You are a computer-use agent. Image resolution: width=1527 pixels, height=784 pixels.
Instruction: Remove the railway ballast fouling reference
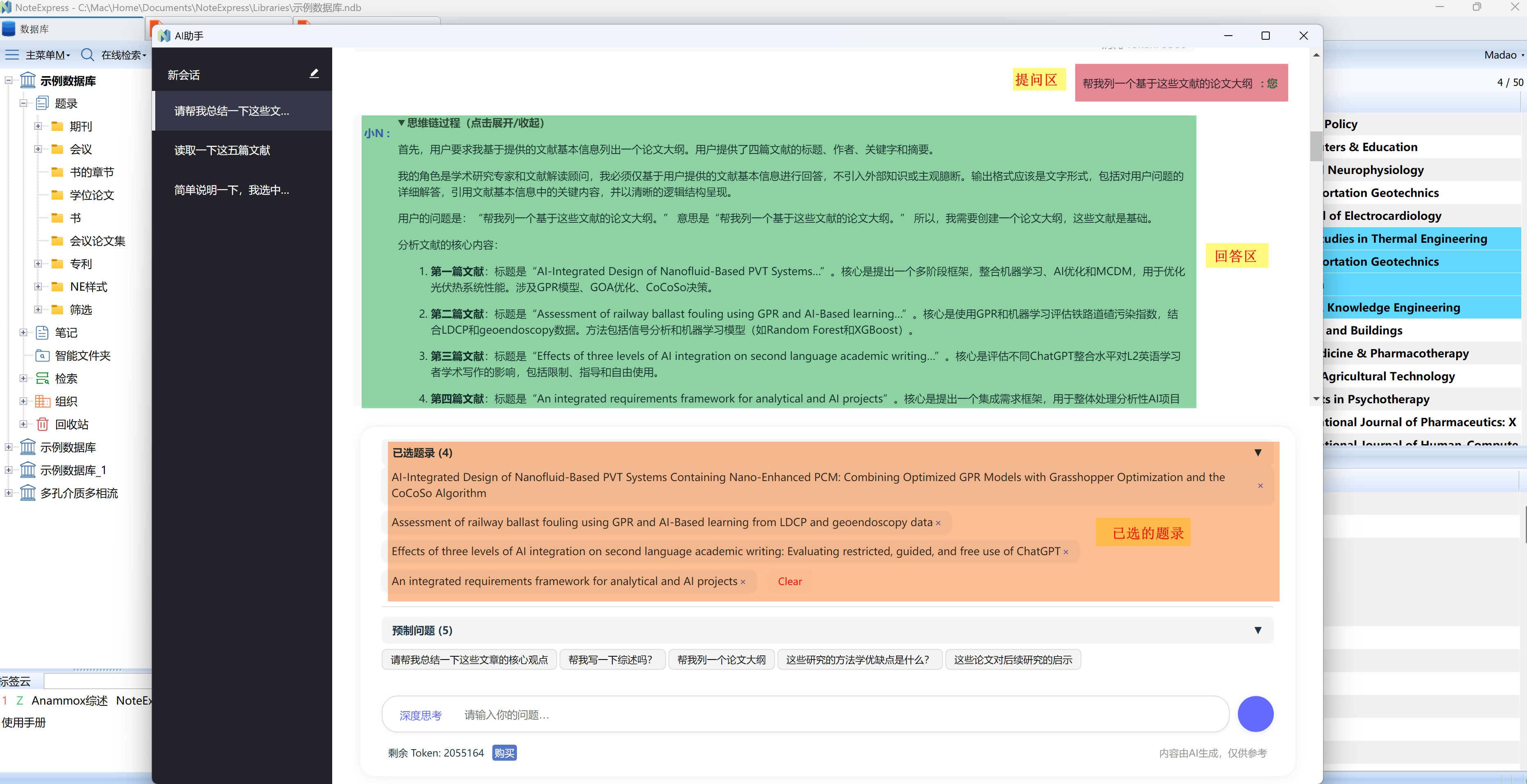click(x=938, y=523)
